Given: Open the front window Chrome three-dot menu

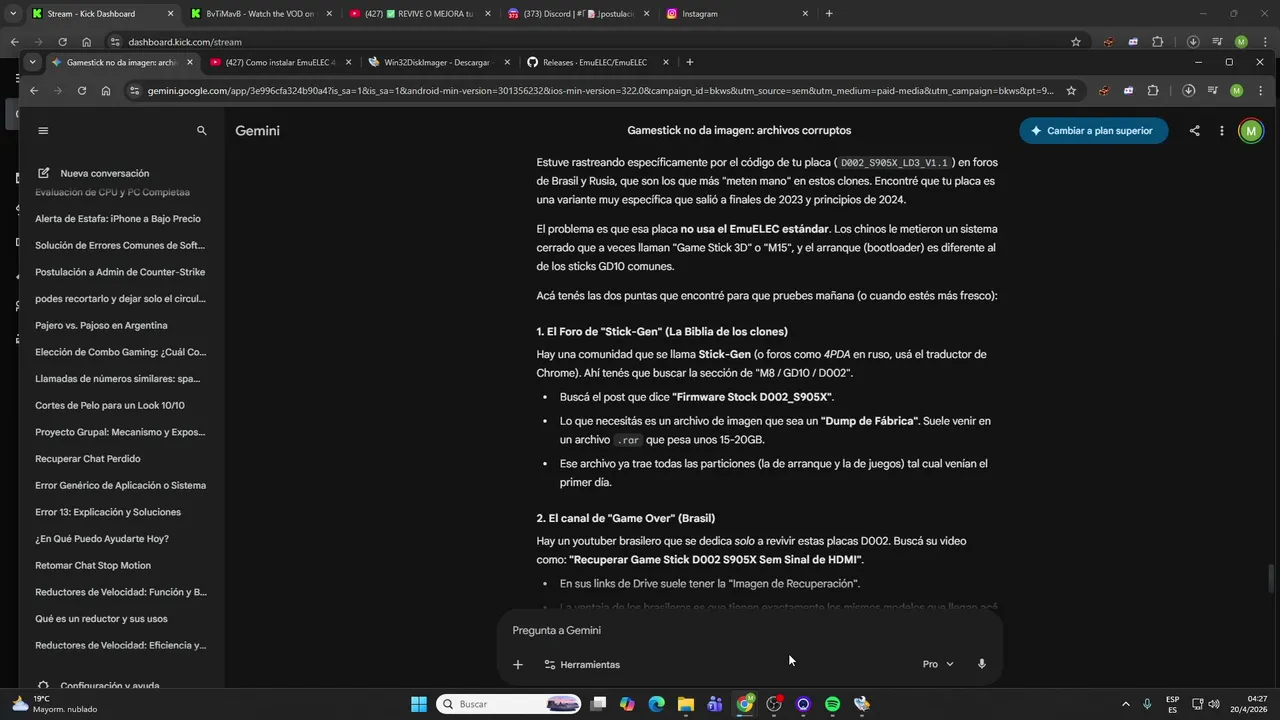Looking at the screenshot, I should [x=1258, y=90].
